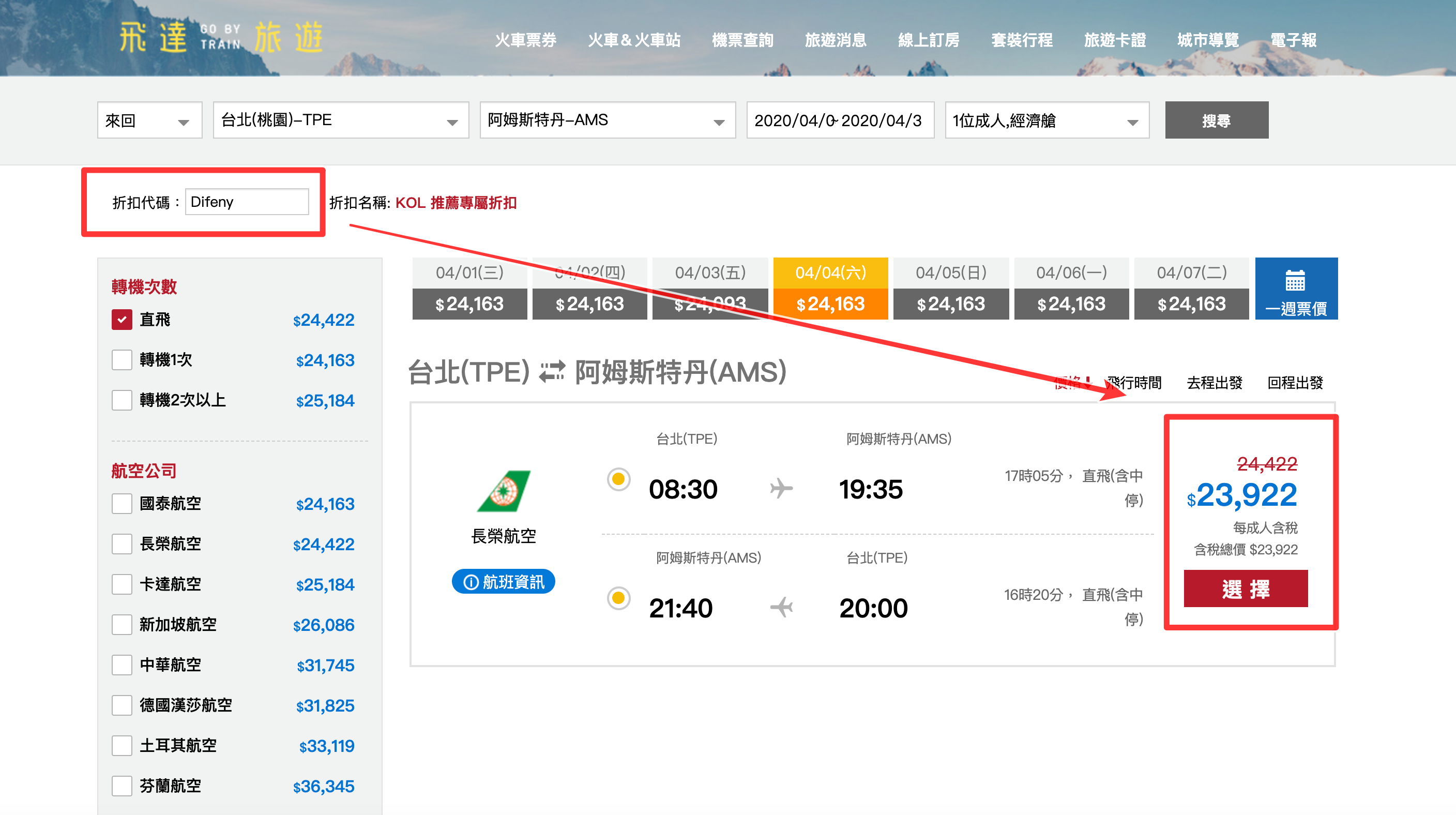Check the 新加坡航空 airline filter
The width and height of the screenshot is (1456, 815).
point(122,625)
